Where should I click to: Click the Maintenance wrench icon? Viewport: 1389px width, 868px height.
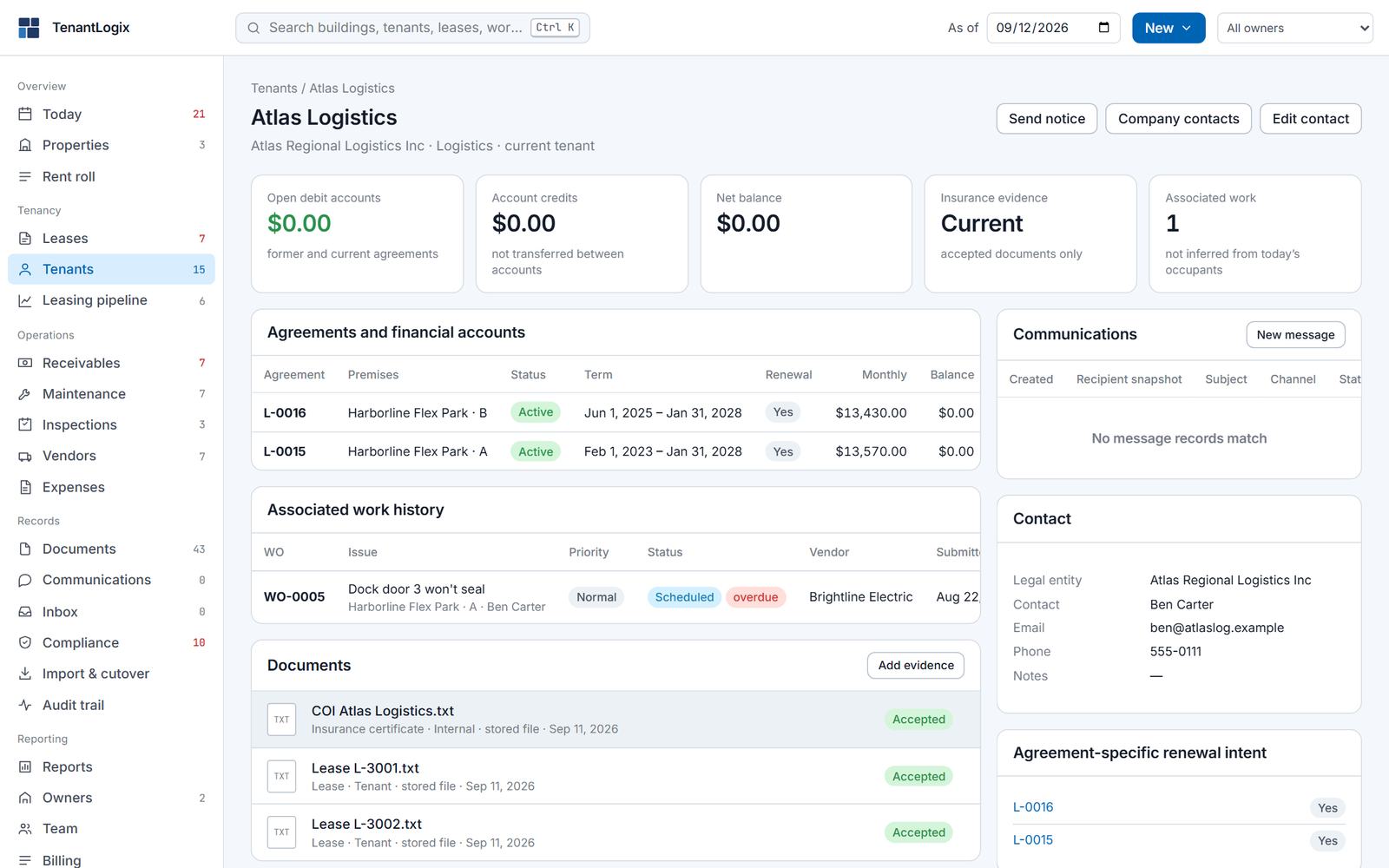coord(25,394)
